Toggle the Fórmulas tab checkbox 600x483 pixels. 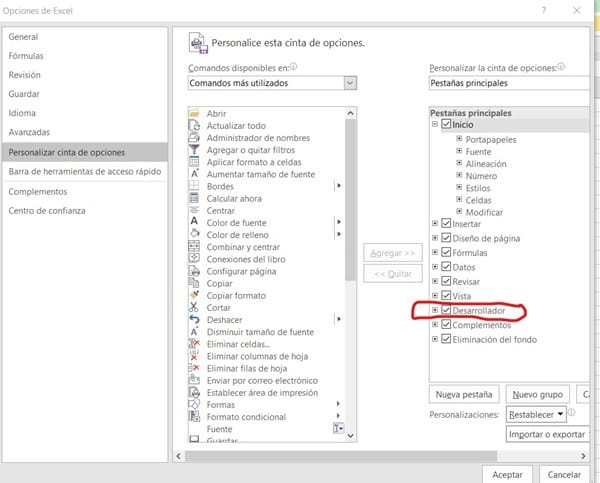(446, 252)
